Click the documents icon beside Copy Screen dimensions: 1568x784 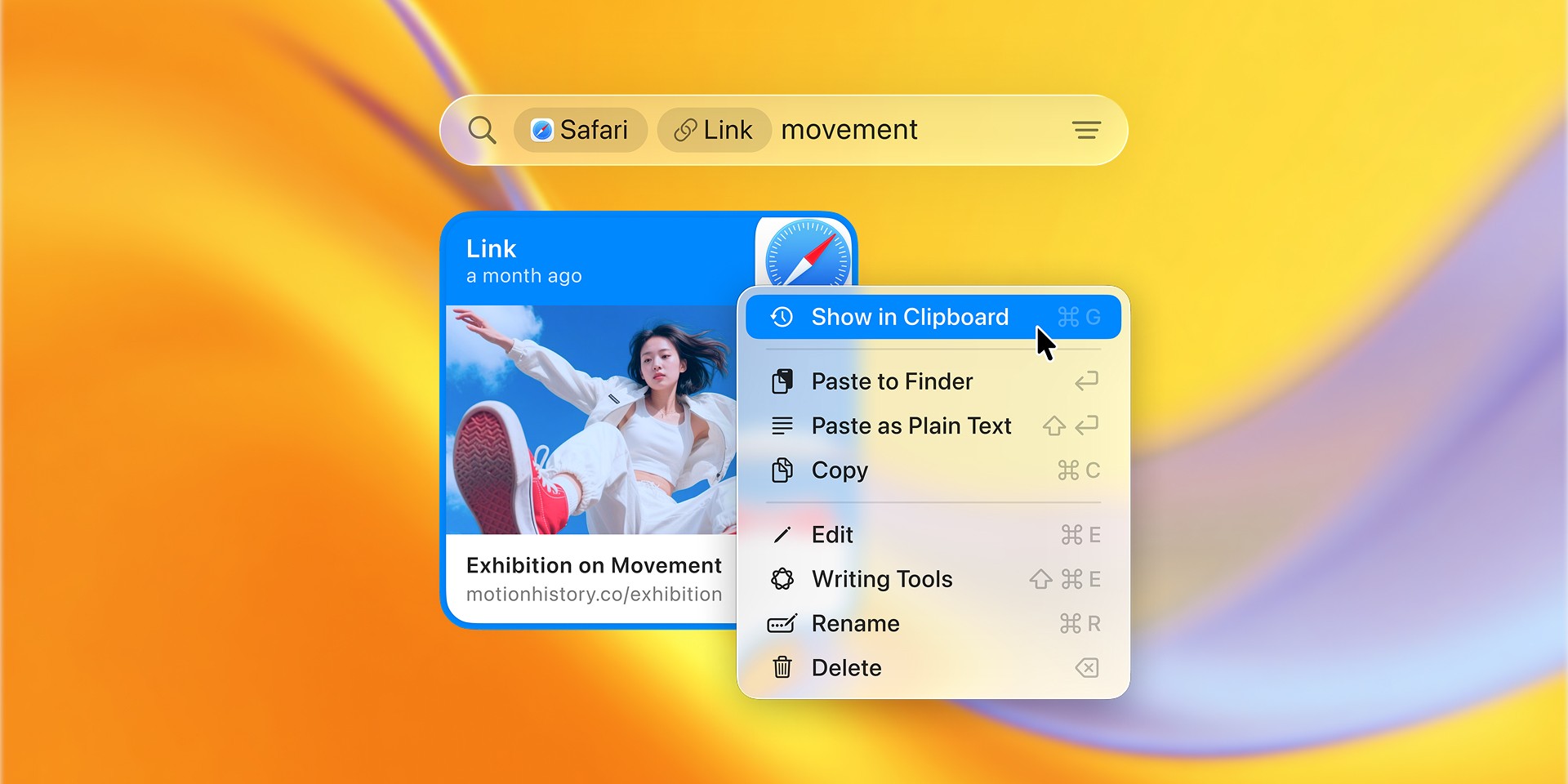click(782, 470)
